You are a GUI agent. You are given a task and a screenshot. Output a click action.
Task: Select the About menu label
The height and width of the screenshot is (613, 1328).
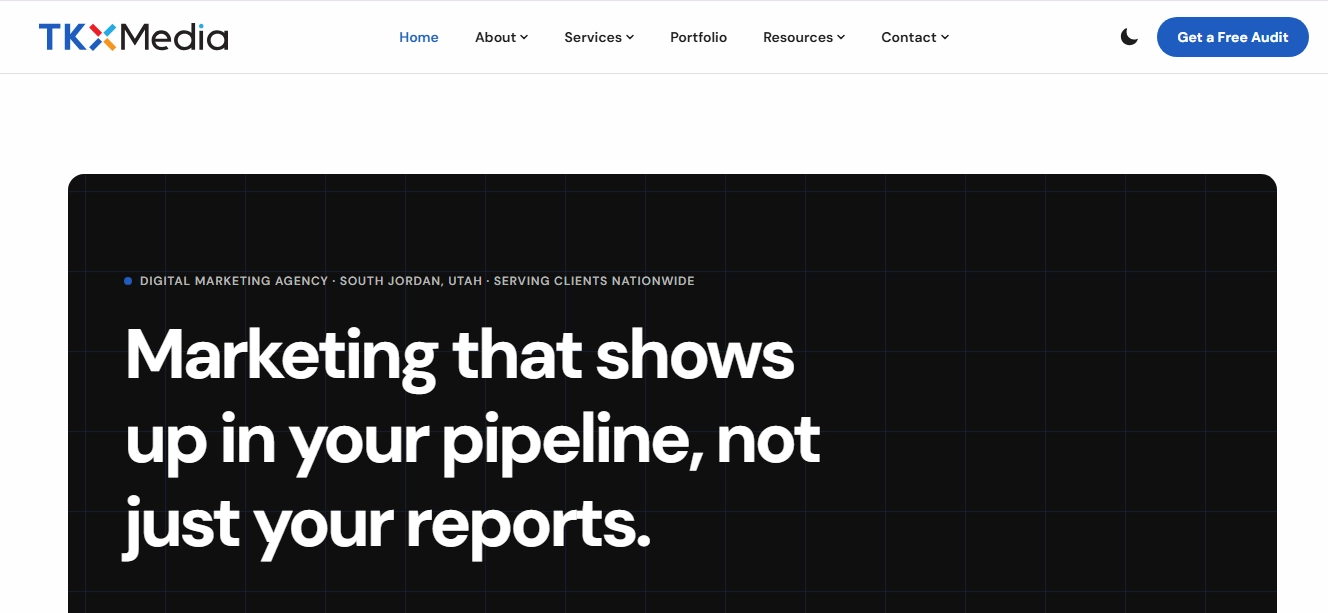pyautogui.click(x=495, y=37)
